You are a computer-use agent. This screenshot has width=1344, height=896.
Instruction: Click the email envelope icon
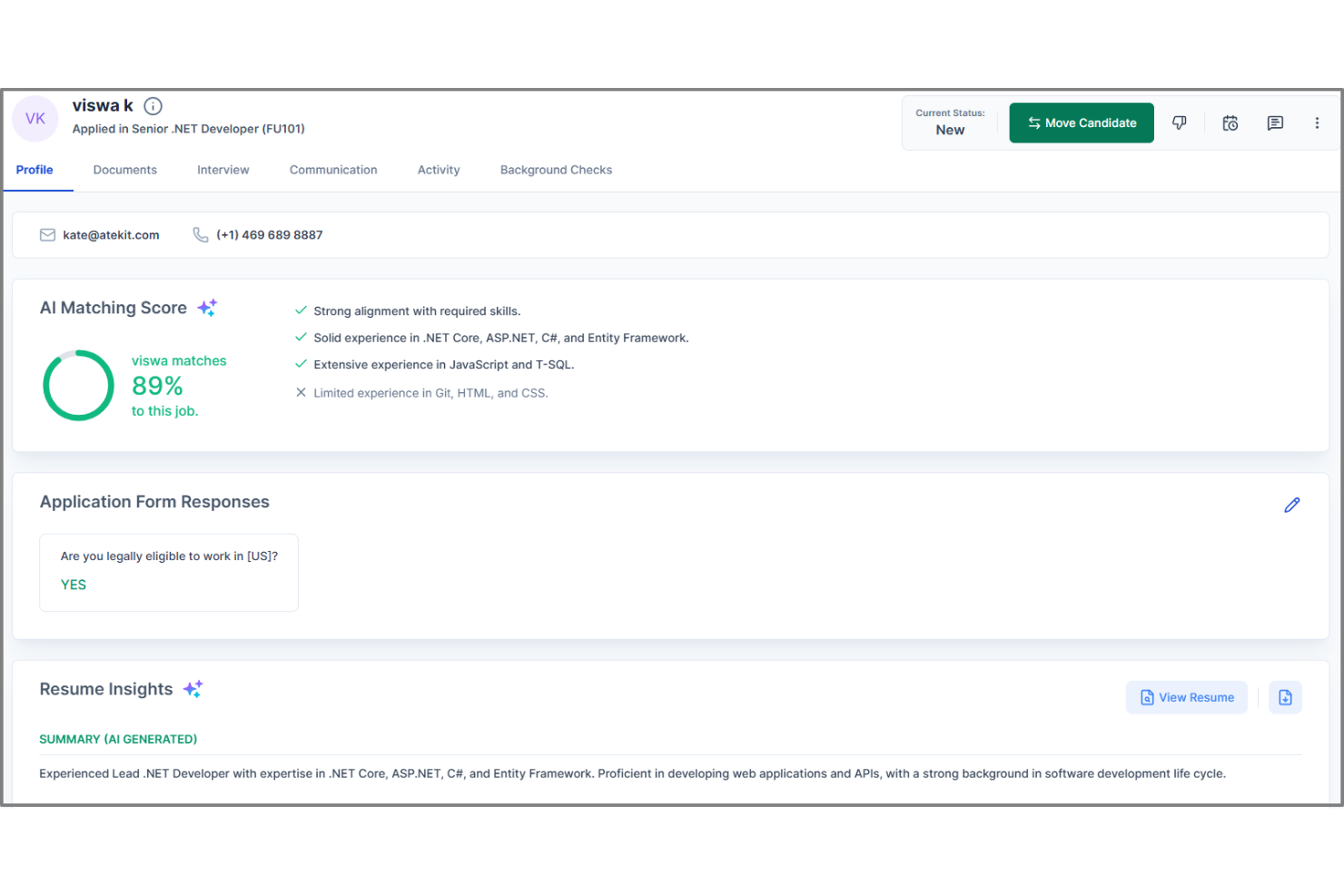pyautogui.click(x=47, y=234)
